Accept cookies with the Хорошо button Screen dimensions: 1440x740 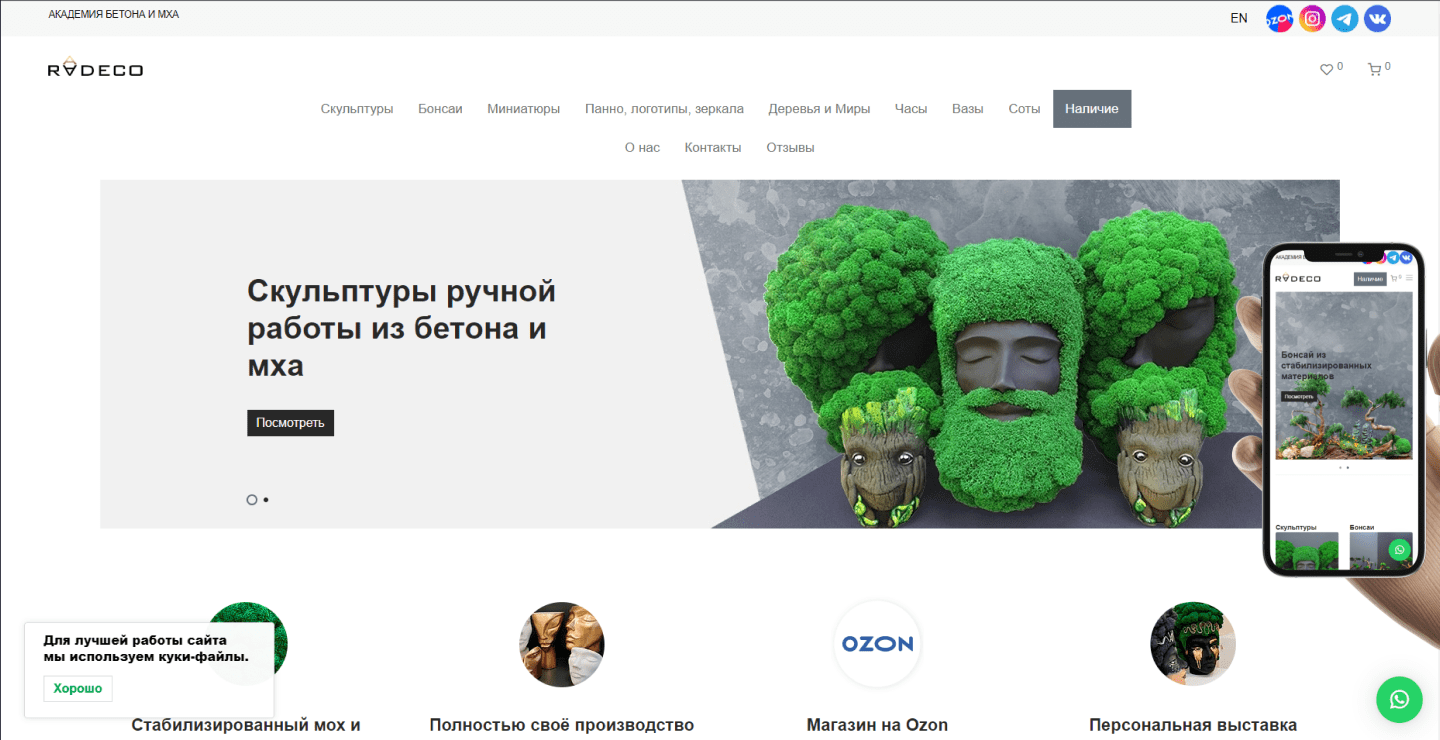click(x=78, y=689)
